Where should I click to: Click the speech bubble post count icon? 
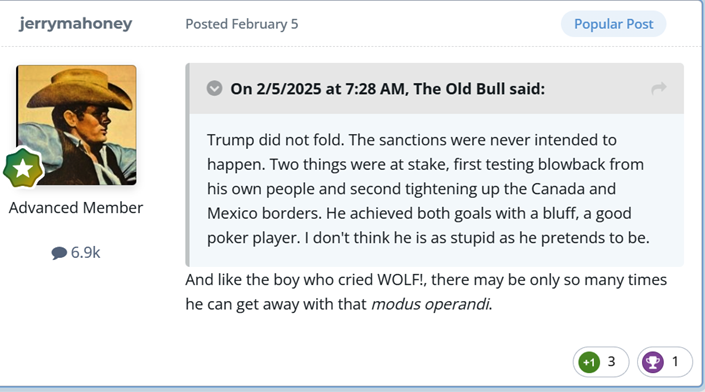tap(59, 253)
